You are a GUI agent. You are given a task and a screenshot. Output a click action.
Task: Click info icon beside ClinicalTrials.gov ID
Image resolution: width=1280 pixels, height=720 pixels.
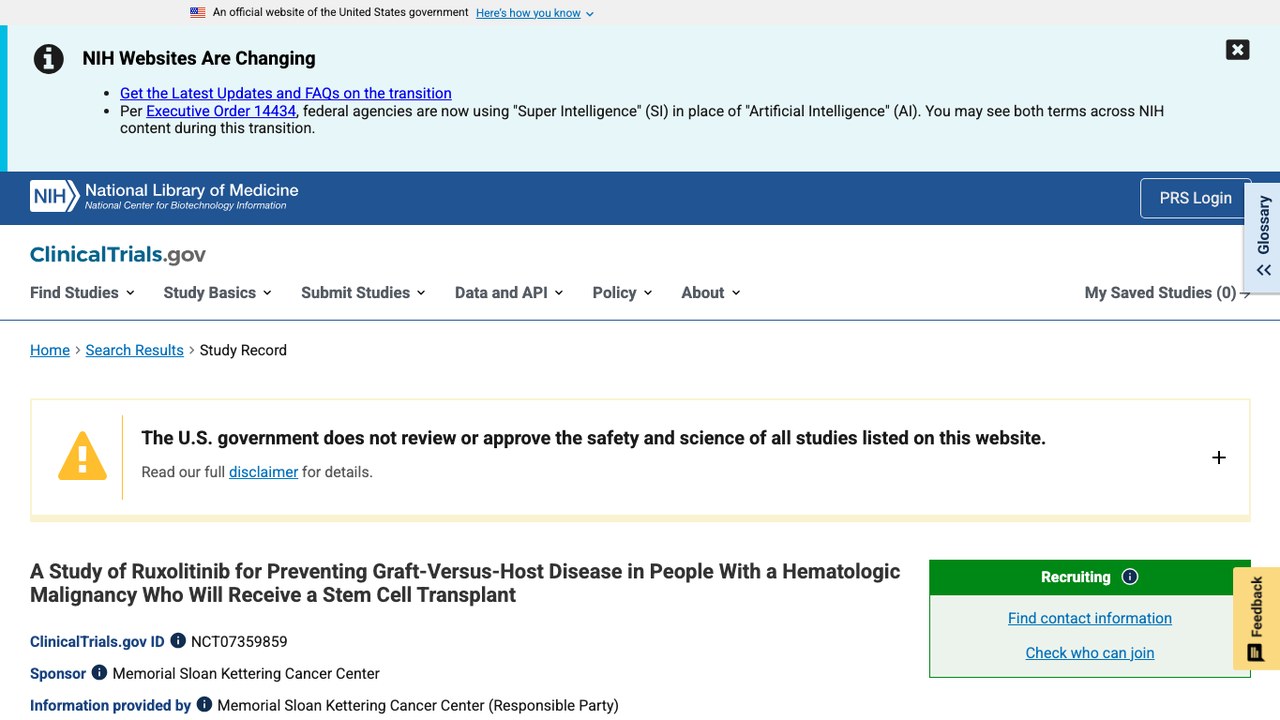point(178,641)
